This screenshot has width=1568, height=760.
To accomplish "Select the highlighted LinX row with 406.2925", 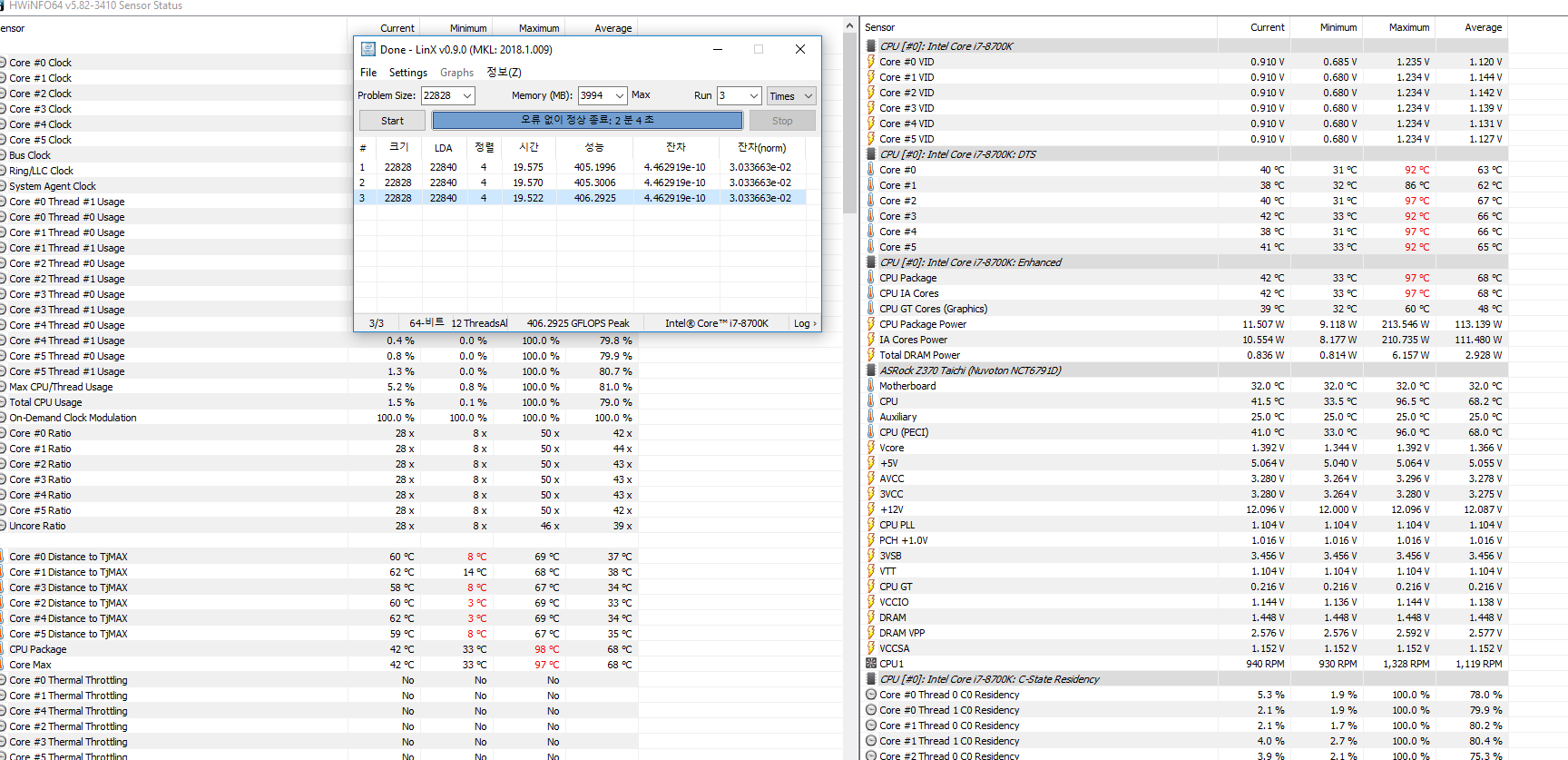I will pyautogui.click(x=581, y=198).
